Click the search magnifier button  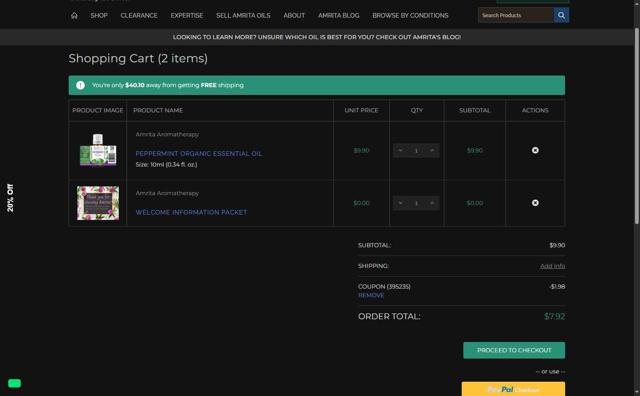pos(561,15)
